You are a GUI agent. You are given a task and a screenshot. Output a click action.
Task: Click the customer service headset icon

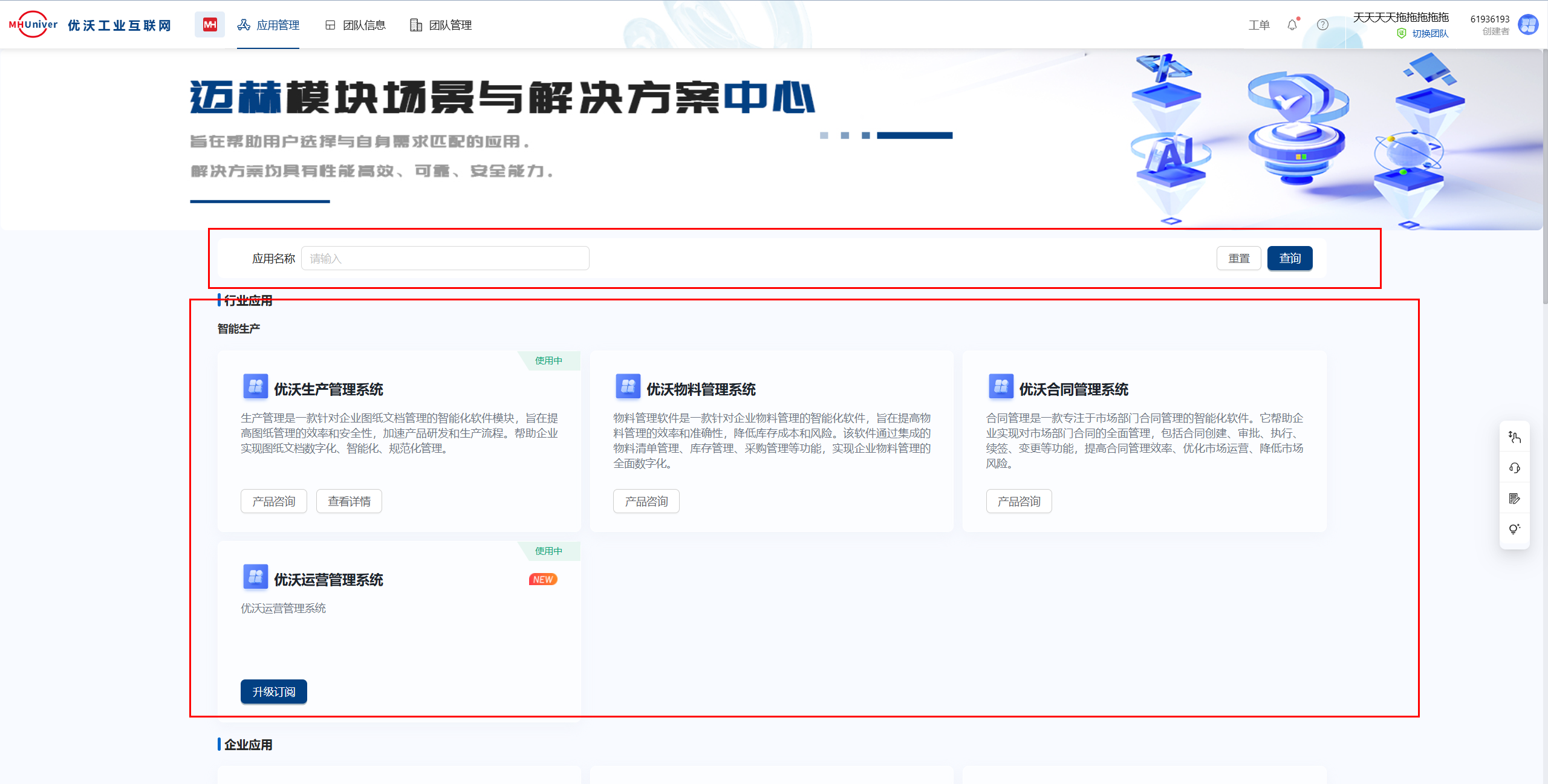1514,468
